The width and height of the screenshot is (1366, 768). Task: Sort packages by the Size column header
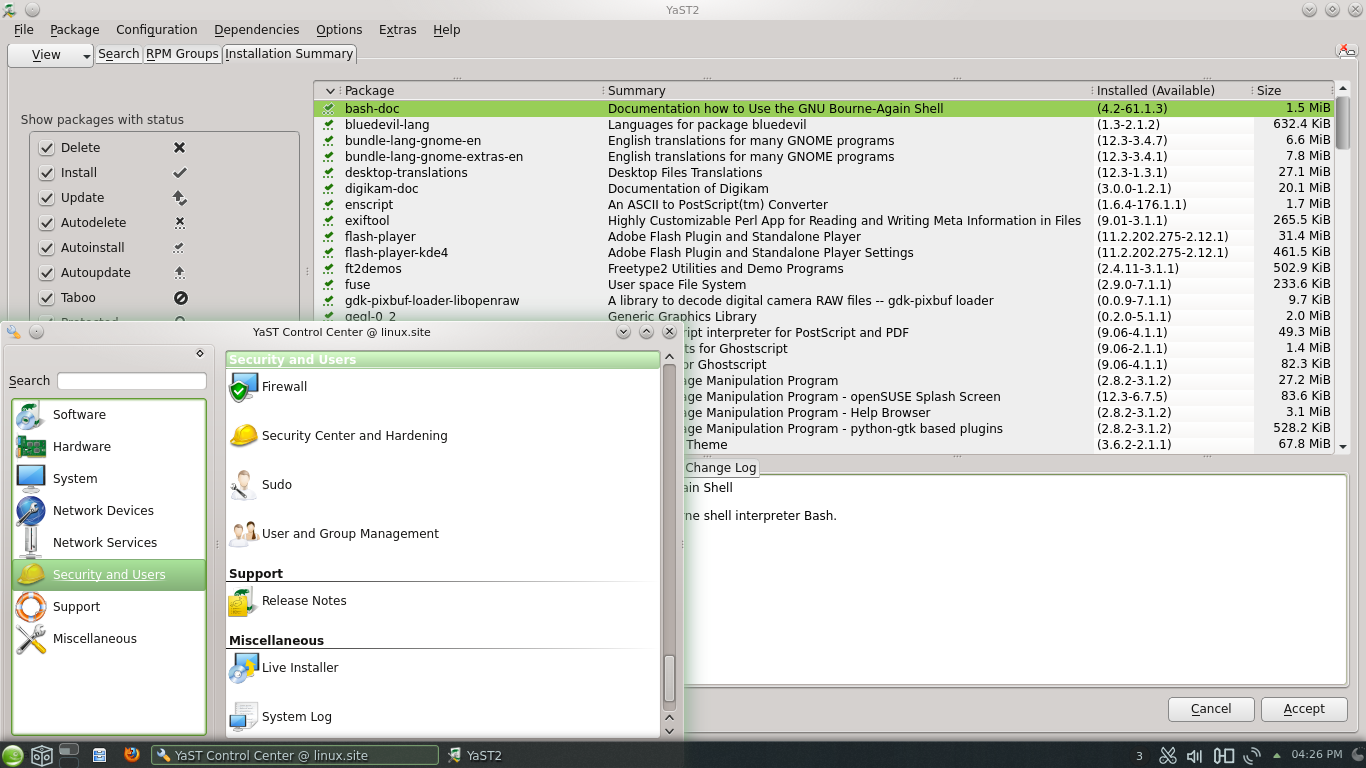[1291, 90]
